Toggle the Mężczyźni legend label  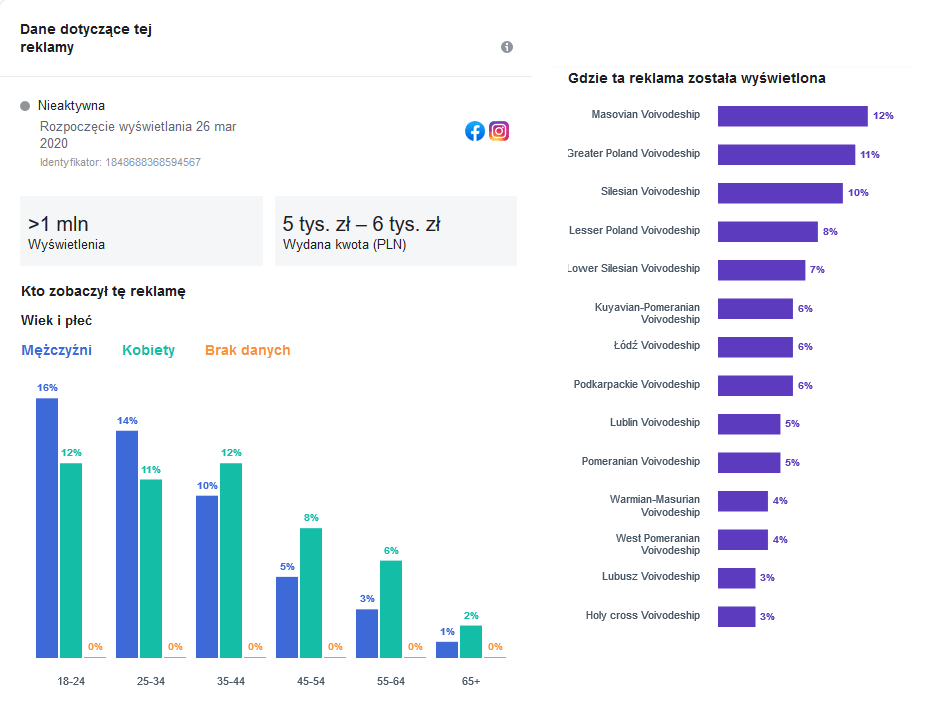56,350
